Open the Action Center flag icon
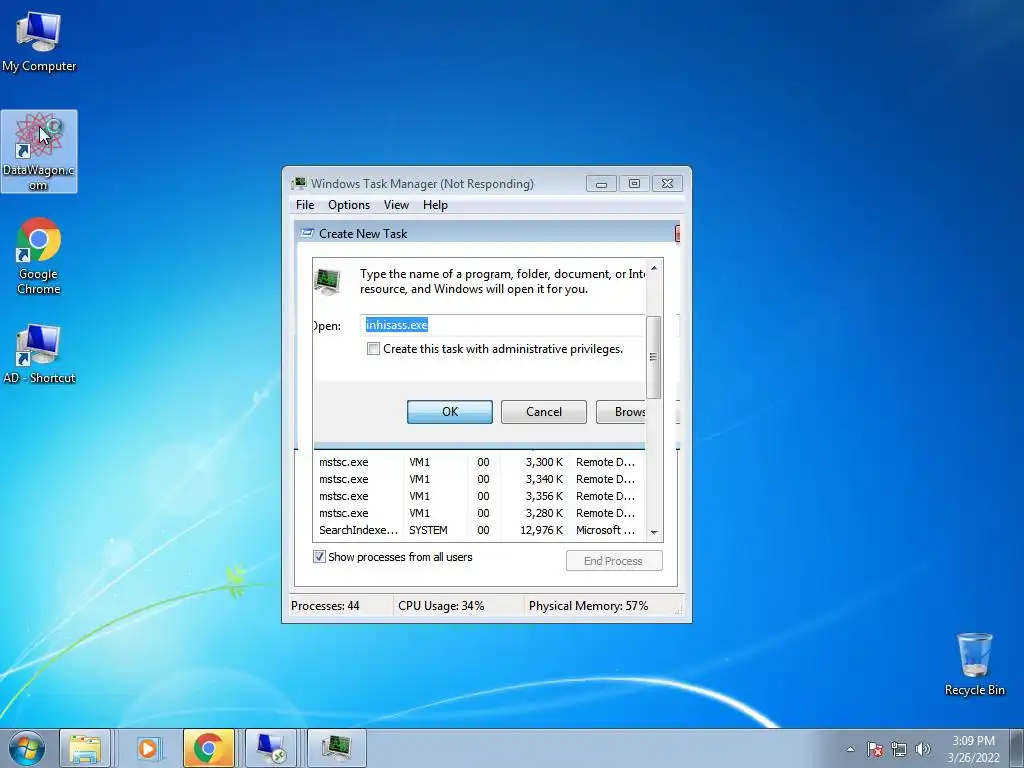Image resolution: width=1024 pixels, height=768 pixels. point(875,749)
